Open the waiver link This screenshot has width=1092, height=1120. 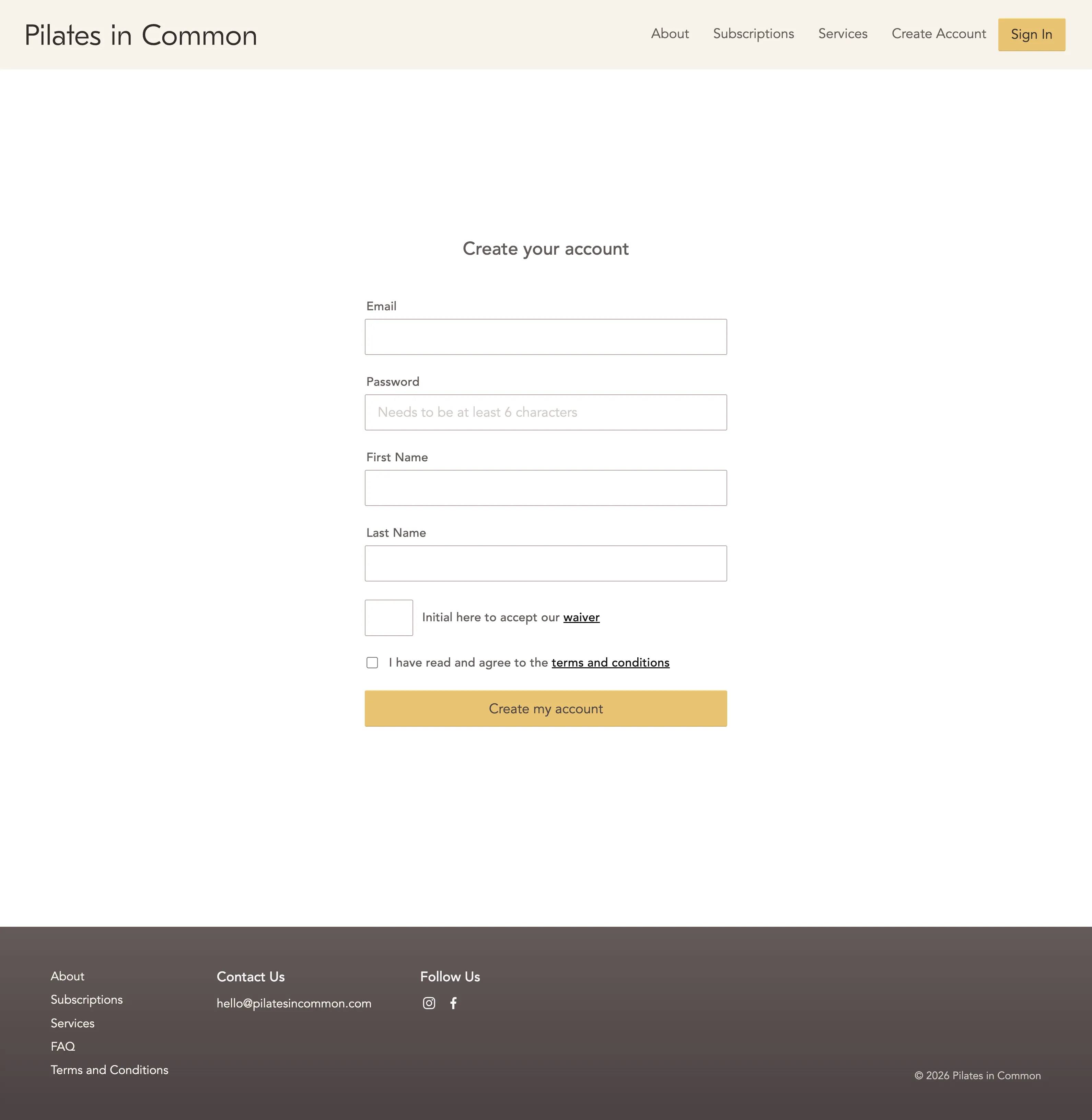pyautogui.click(x=581, y=617)
